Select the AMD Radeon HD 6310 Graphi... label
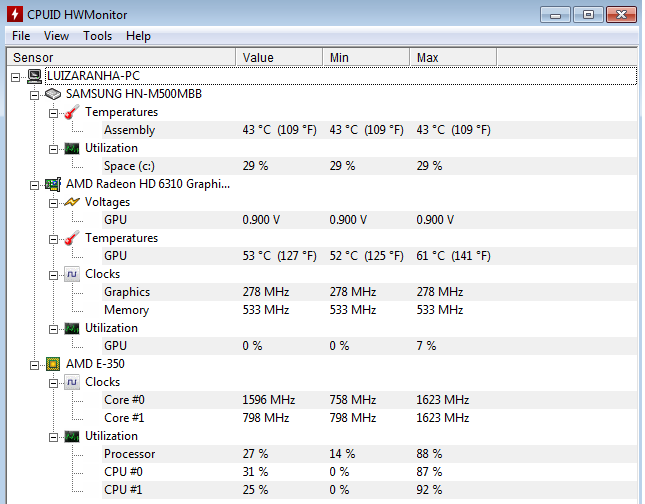This screenshot has height=504, width=645. coord(148,184)
